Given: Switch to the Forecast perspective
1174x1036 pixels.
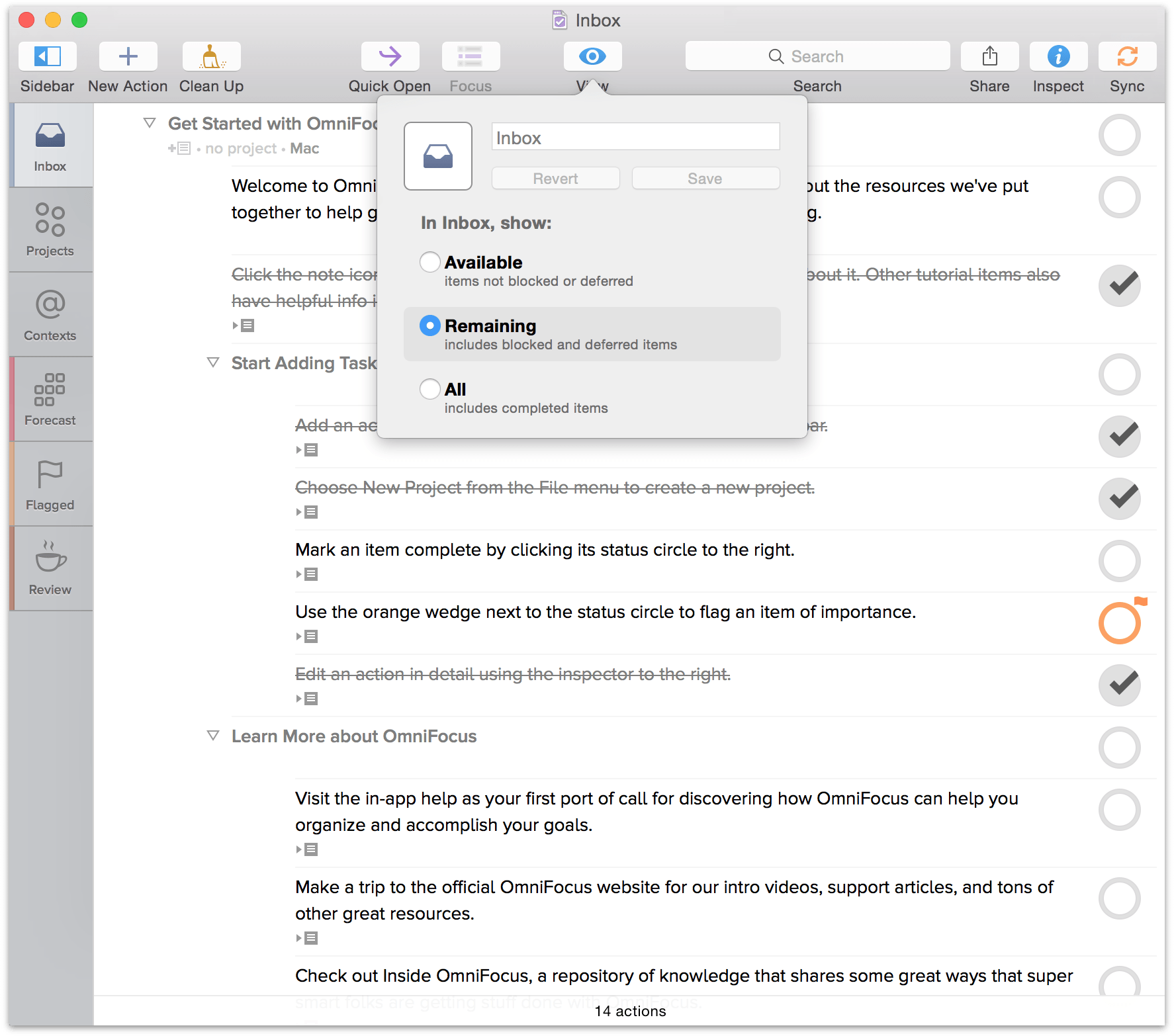Looking at the screenshot, I should (x=50, y=396).
